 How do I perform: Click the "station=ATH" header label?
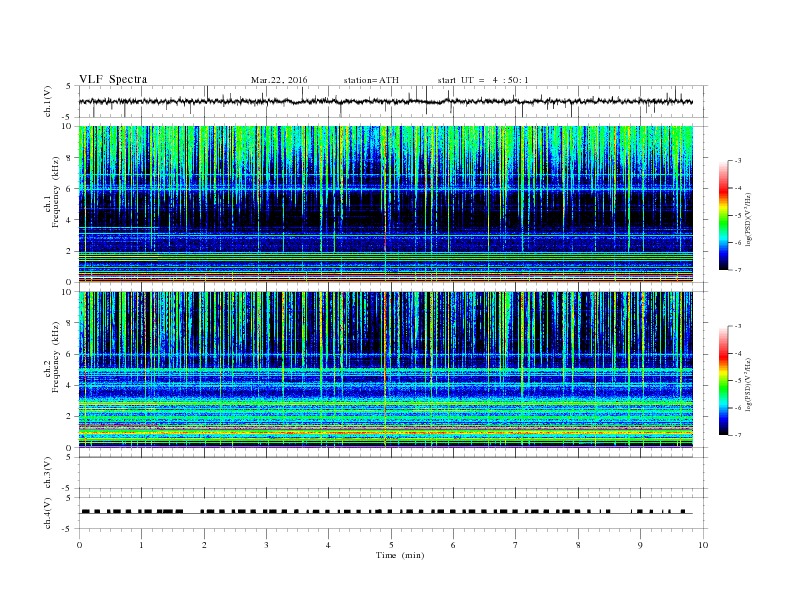coord(371,80)
